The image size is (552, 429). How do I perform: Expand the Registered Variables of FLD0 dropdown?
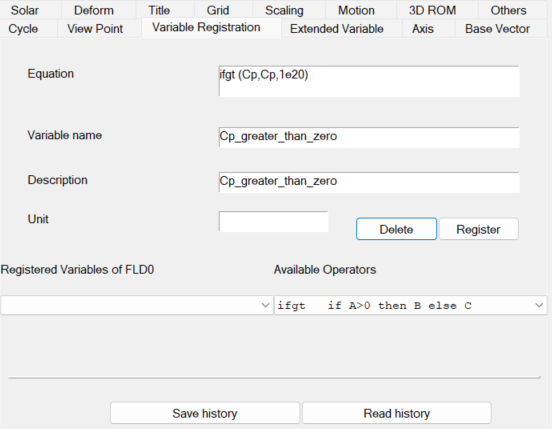(x=137, y=305)
